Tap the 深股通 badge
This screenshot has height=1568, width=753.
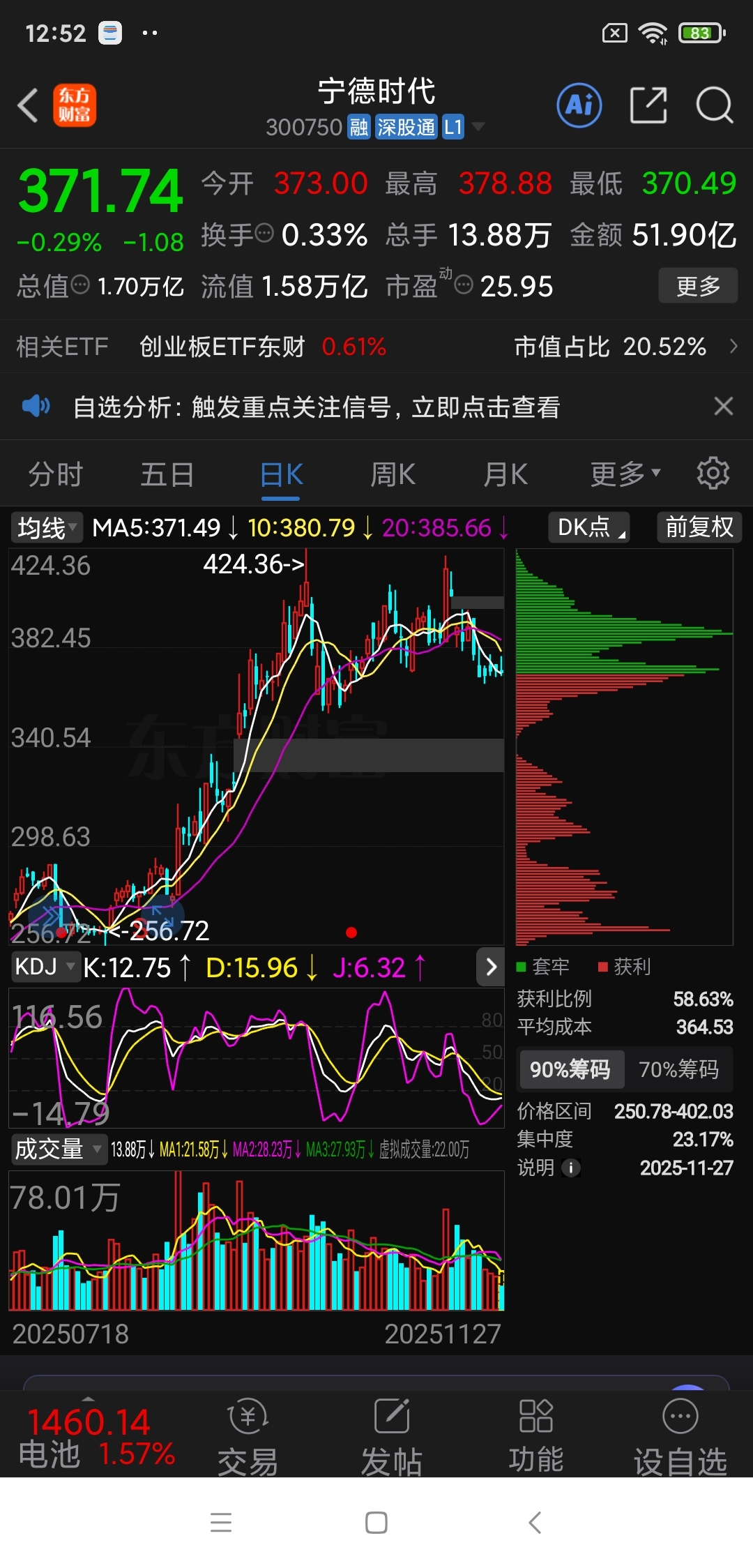click(x=406, y=128)
